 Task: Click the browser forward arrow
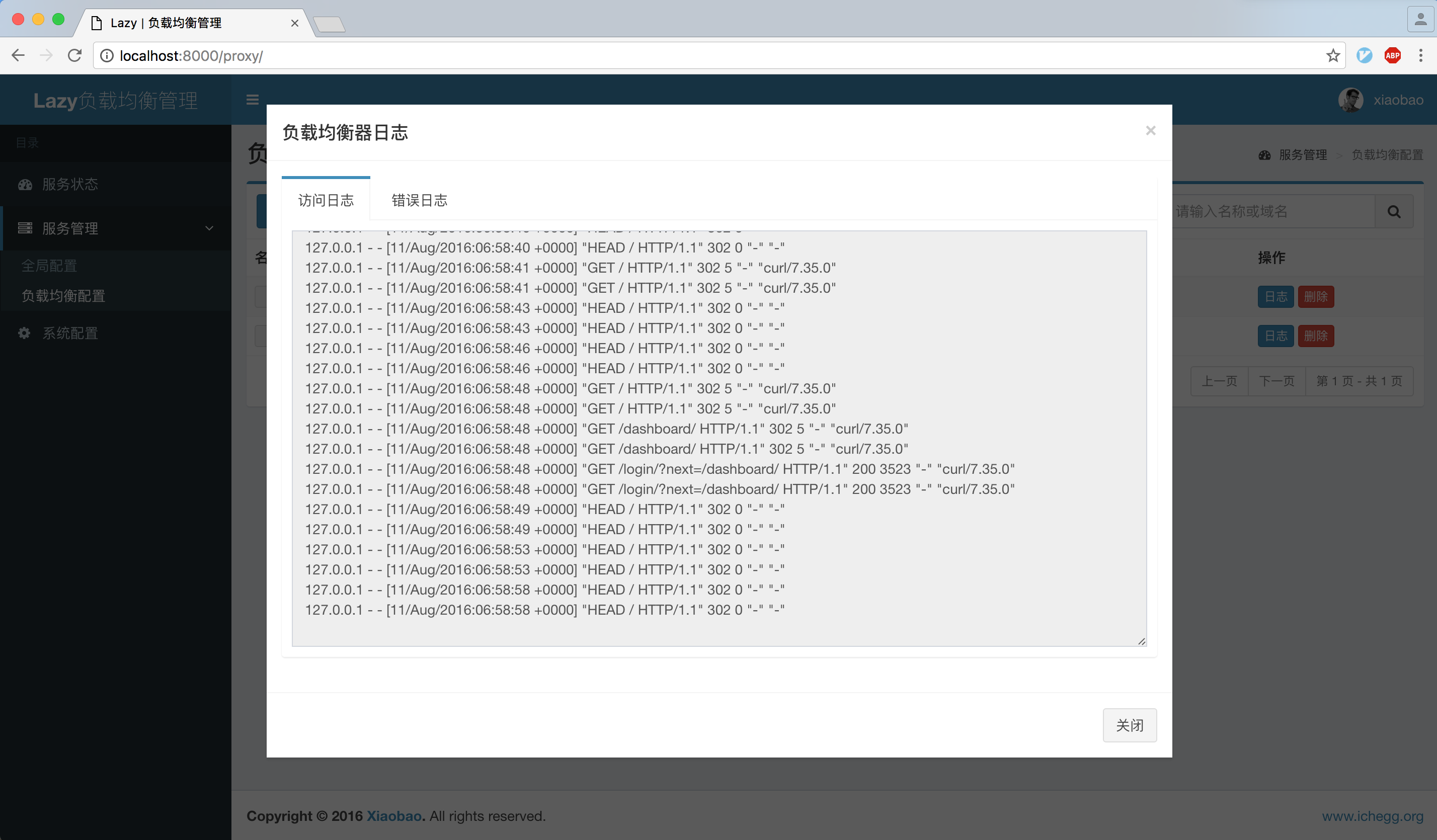tap(46, 55)
